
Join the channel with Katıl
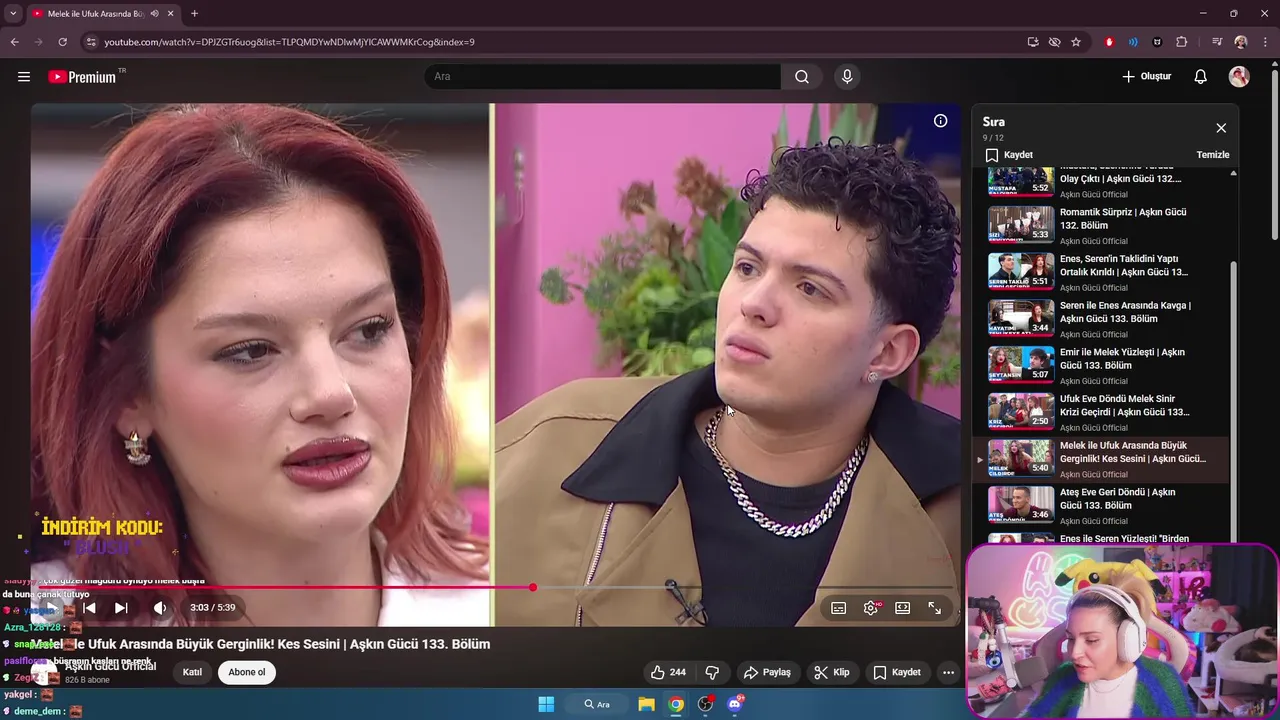tap(192, 672)
